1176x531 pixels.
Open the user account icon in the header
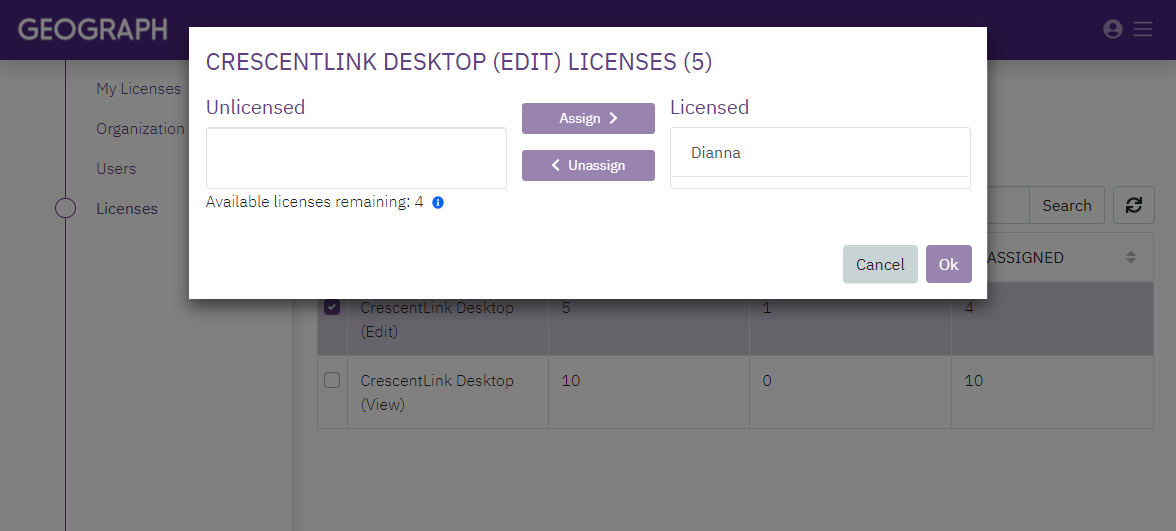pyautogui.click(x=1112, y=29)
